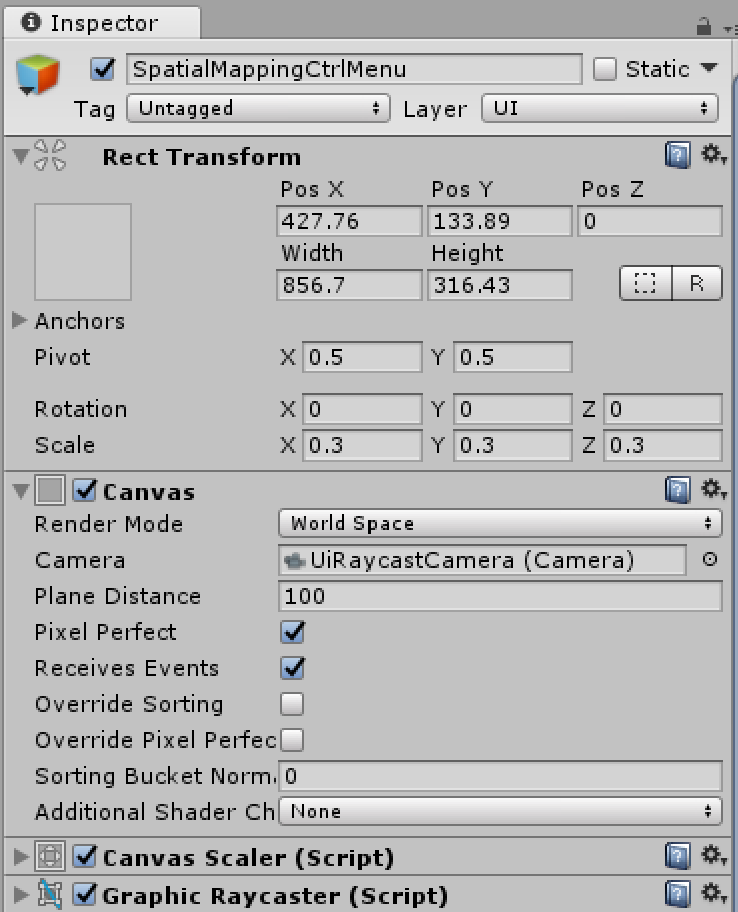This screenshot has width=738, height=912.
Task: Open the Layer dropdown showing UI
Action: point(599,108)
